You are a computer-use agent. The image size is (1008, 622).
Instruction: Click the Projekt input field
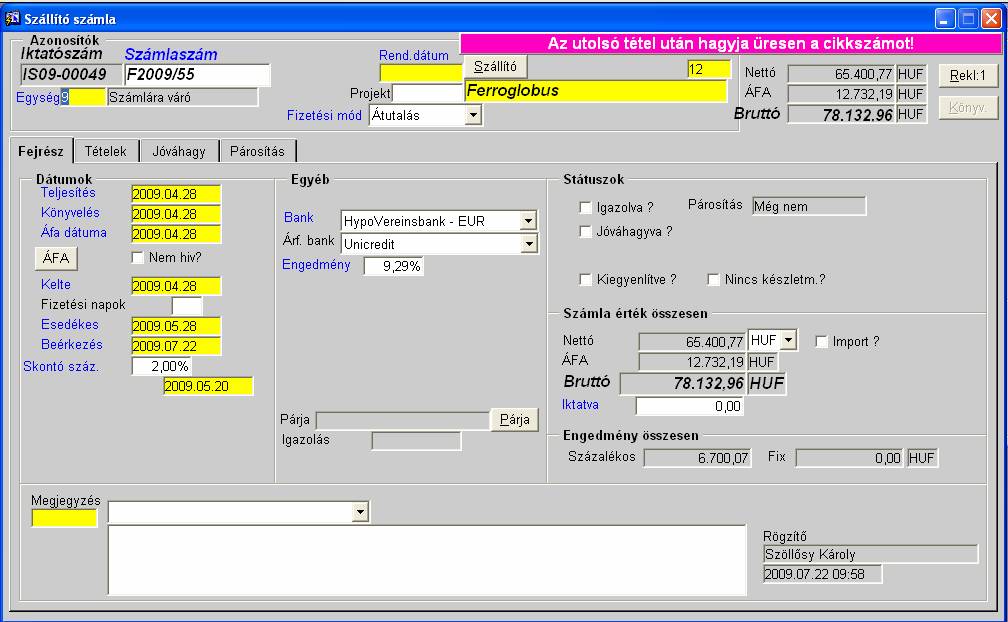point(428,94)
